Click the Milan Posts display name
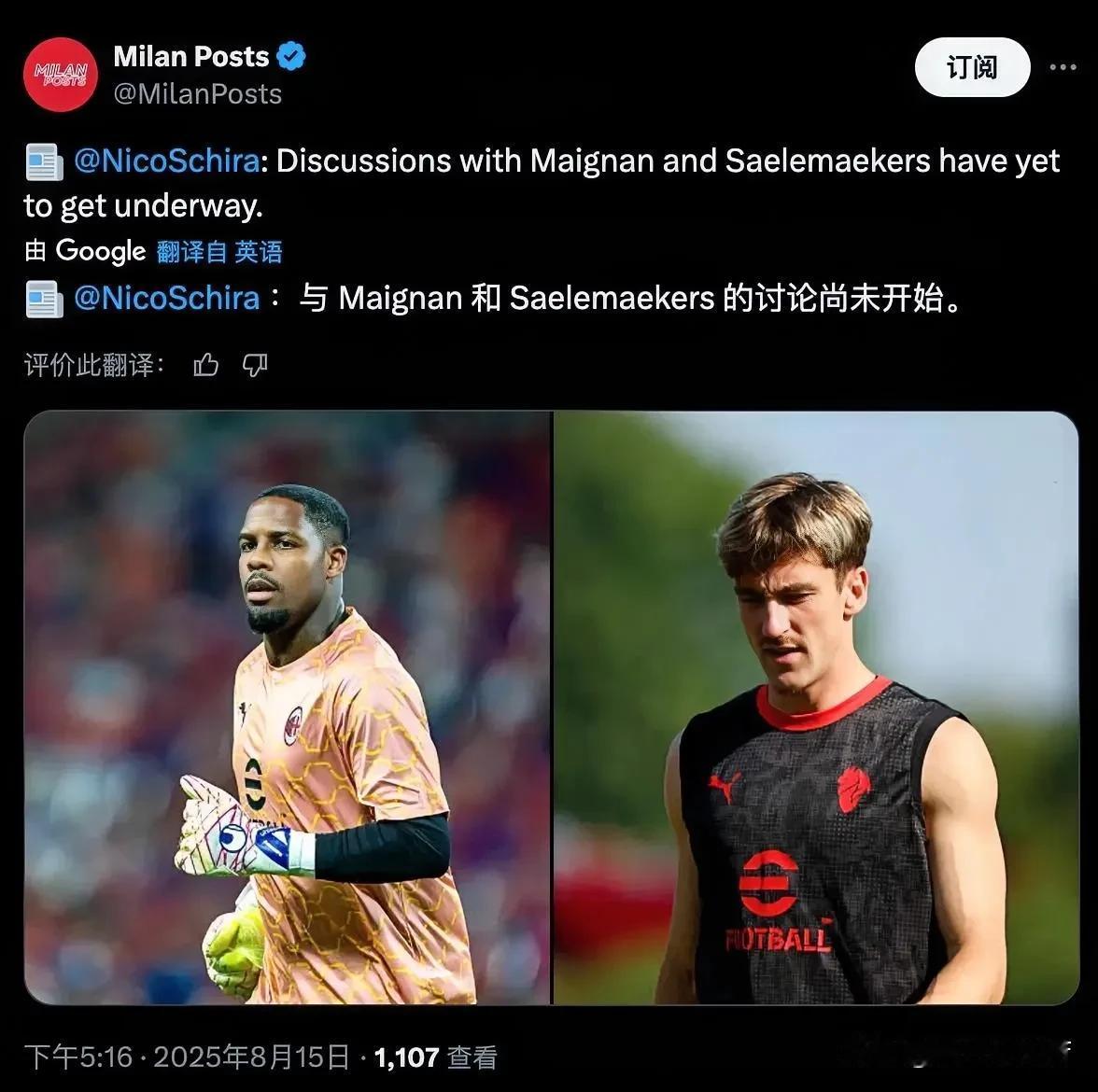This screenshot has height=1092, width=1098. click(x=191, y=57)
